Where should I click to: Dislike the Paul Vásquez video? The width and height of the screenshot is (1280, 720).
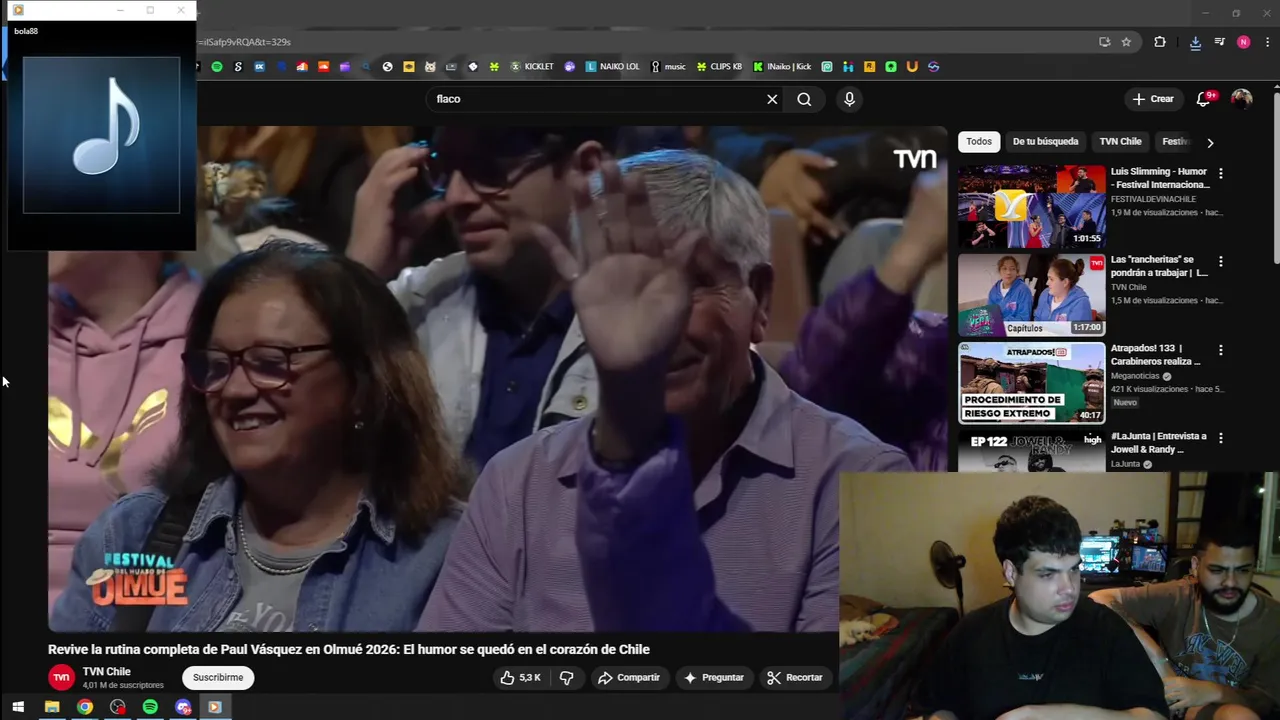tap(566, 677)
